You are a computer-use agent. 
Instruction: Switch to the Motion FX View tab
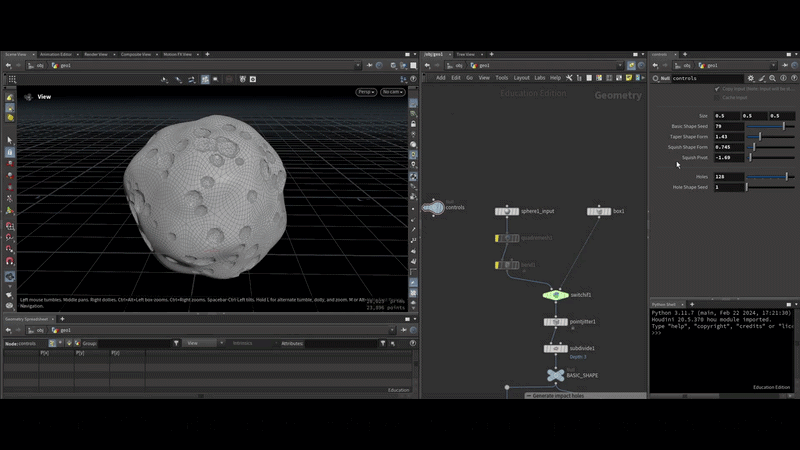178,54
